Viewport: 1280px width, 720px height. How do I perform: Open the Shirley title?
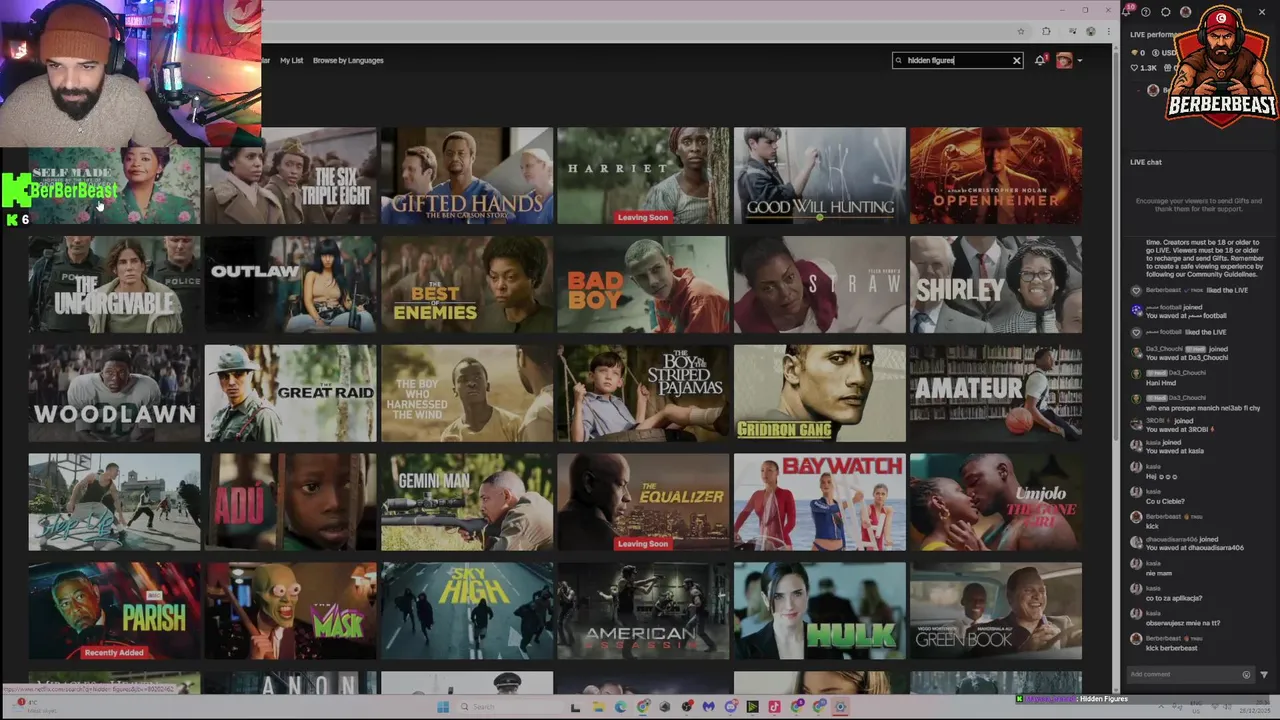tap(996, 285)
